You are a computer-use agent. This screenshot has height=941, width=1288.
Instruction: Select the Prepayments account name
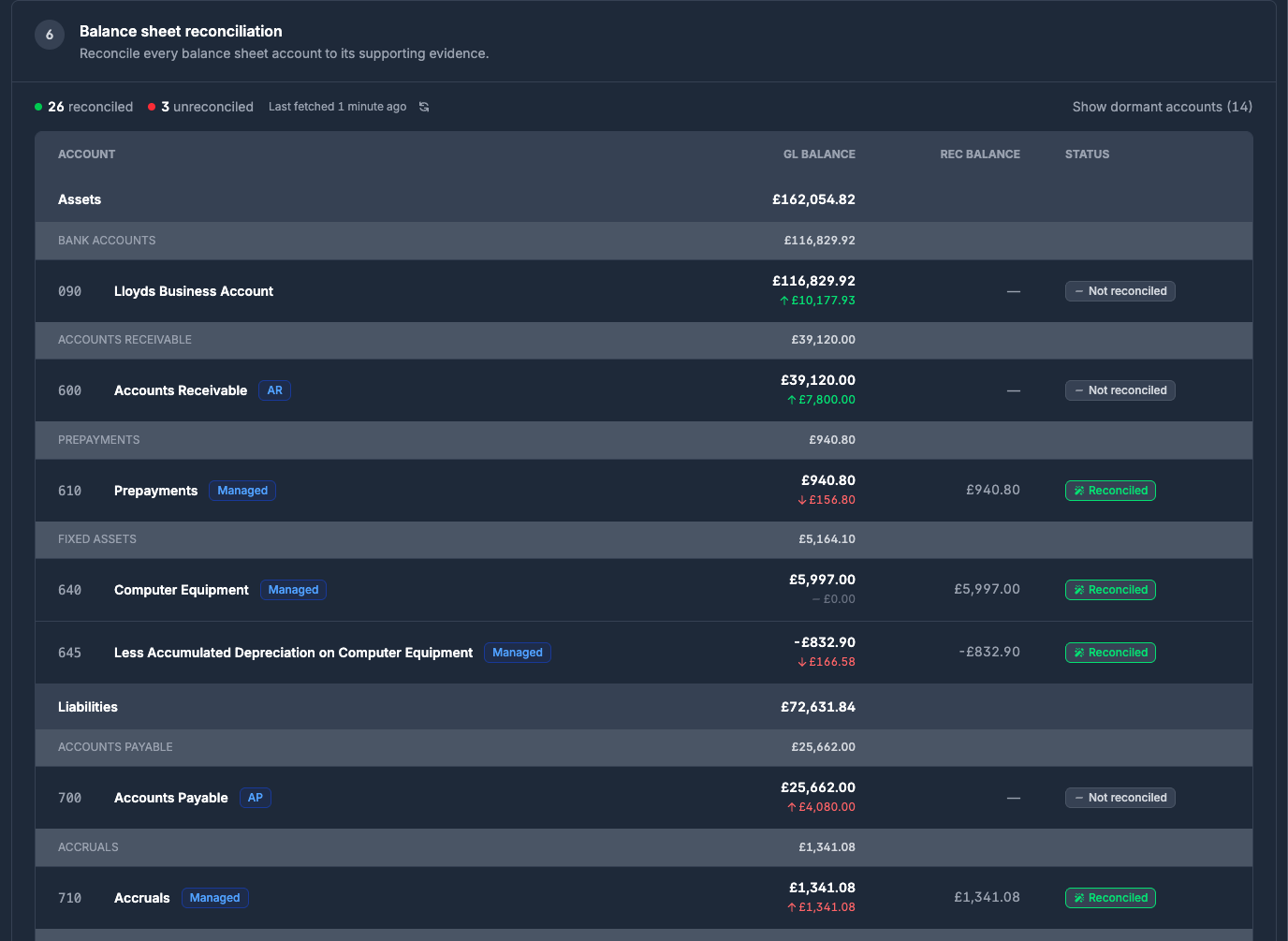click(155, 491)
